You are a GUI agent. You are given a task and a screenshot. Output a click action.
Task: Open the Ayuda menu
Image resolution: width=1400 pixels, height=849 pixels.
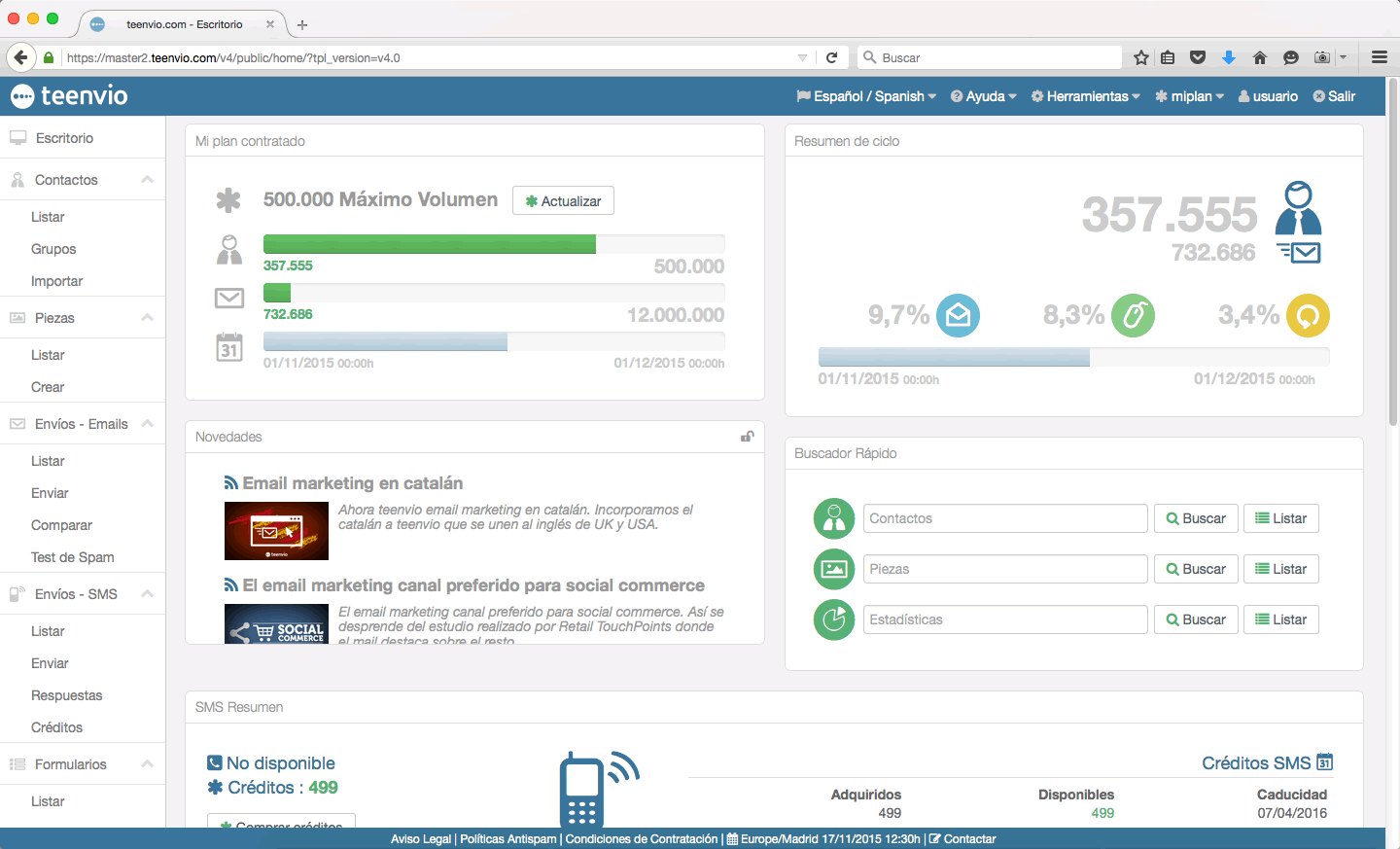coord(983,96)
